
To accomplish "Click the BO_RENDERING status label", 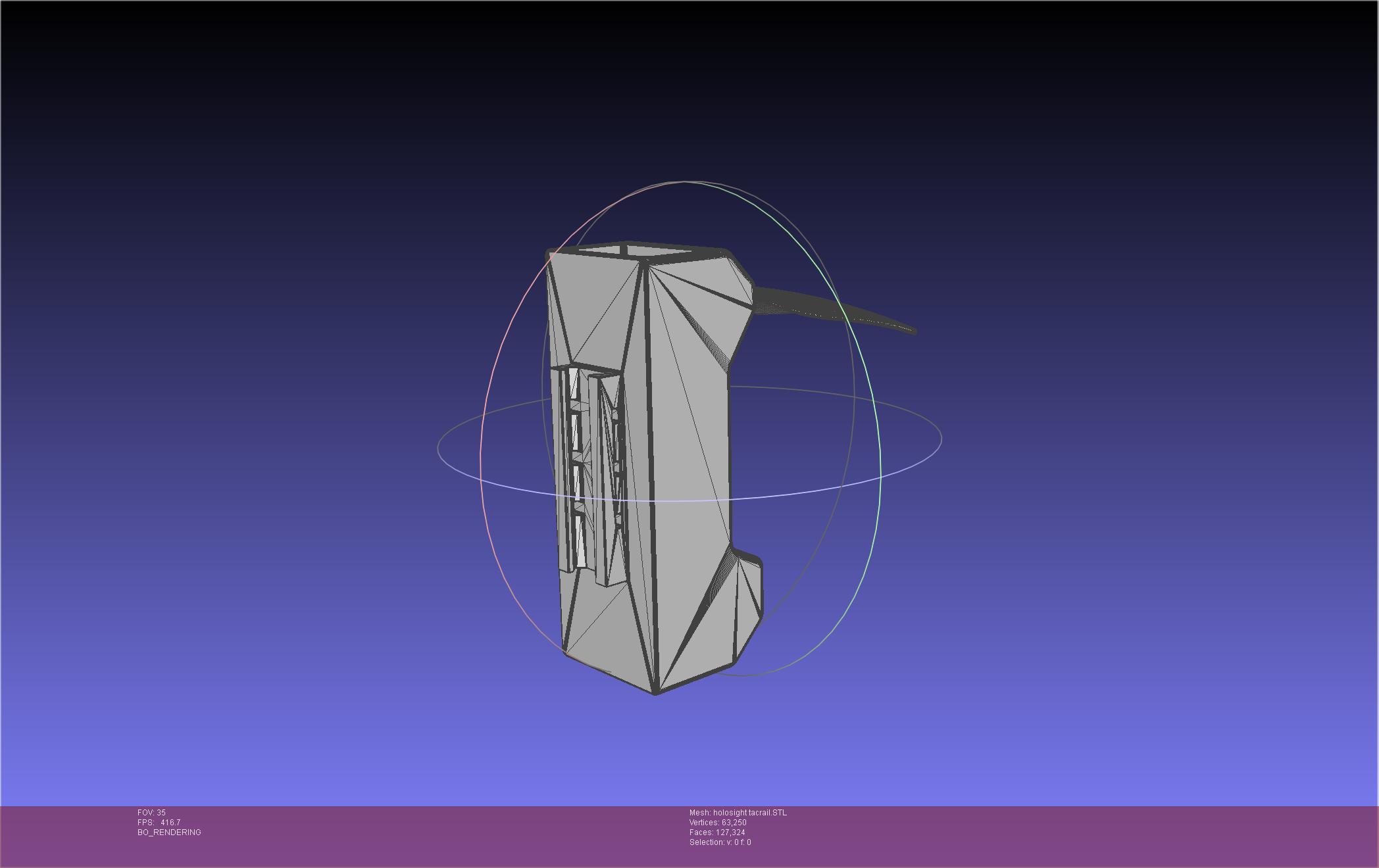I will pyautogui.click(x=169, y=832).
